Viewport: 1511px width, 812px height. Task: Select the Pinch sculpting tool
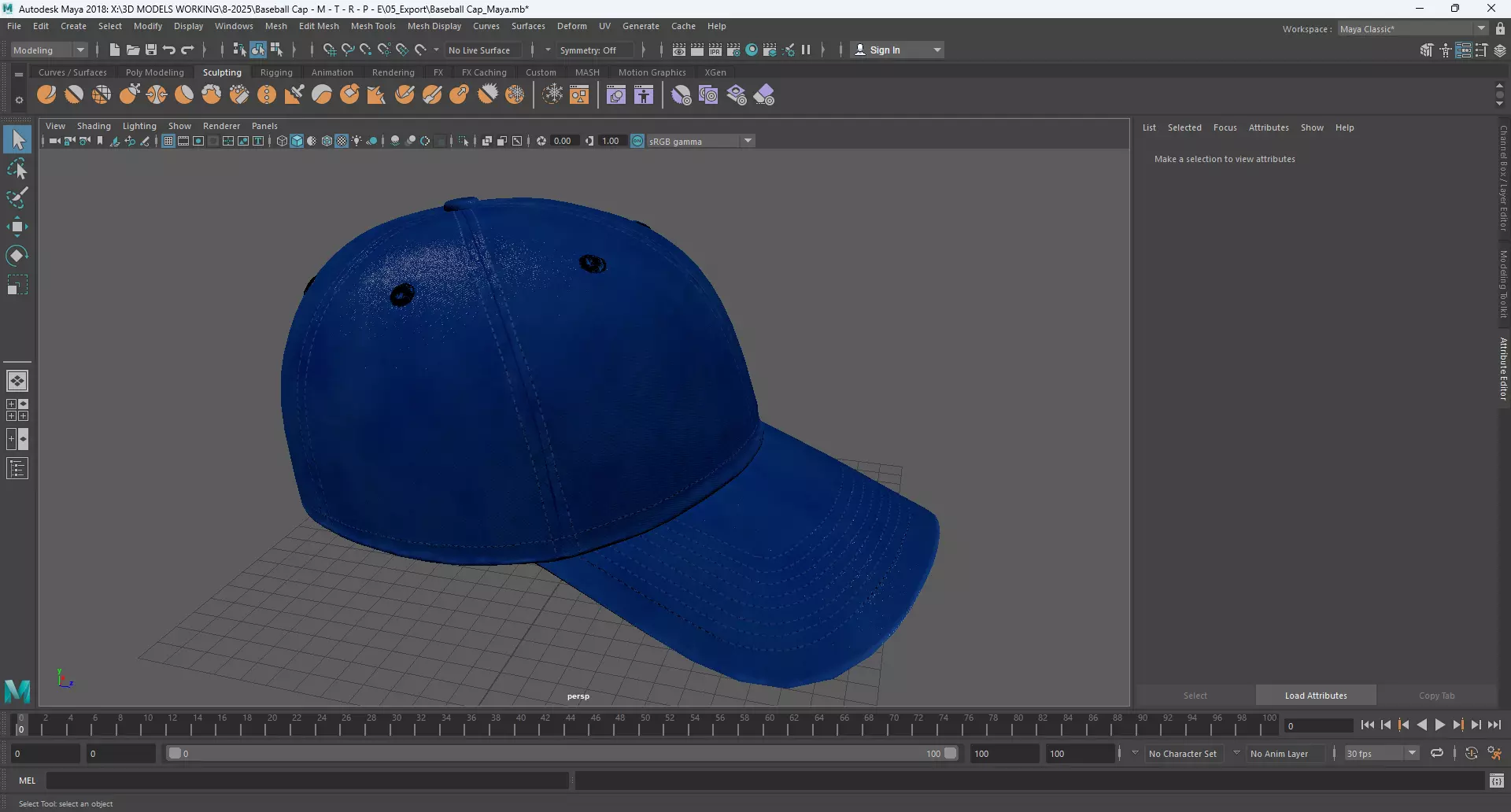(157, 95)
